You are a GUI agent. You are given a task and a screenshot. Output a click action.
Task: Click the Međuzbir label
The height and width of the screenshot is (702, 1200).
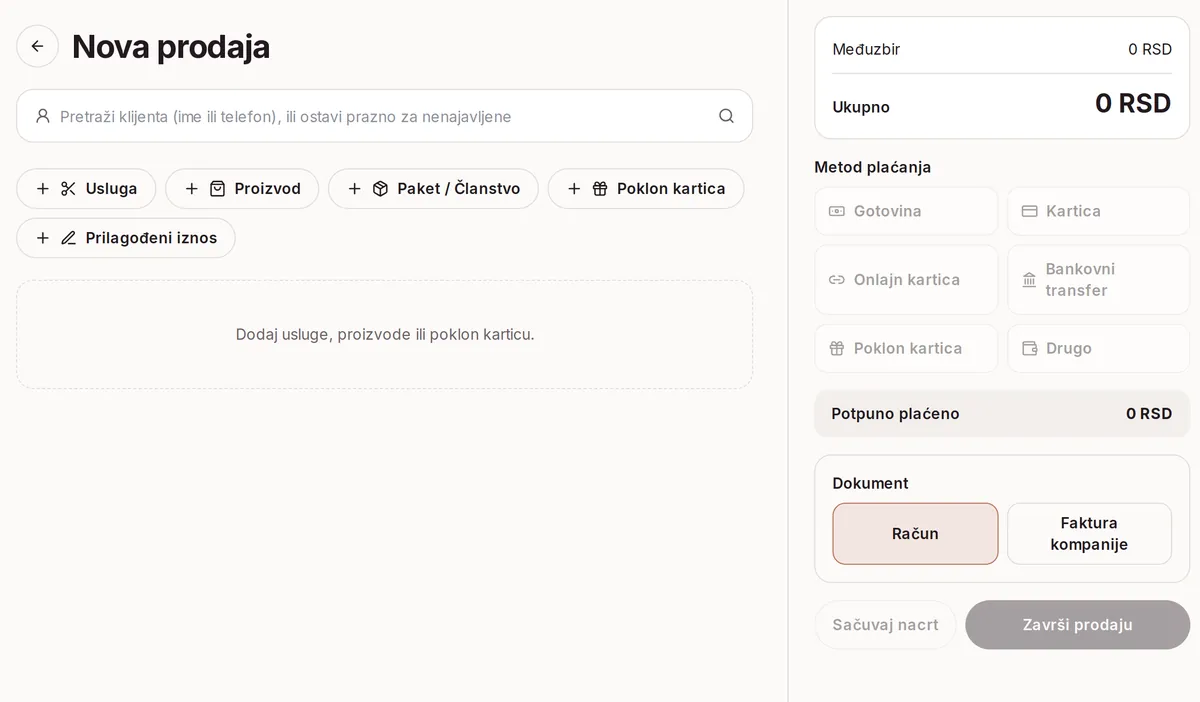click(x=866, y=49)
